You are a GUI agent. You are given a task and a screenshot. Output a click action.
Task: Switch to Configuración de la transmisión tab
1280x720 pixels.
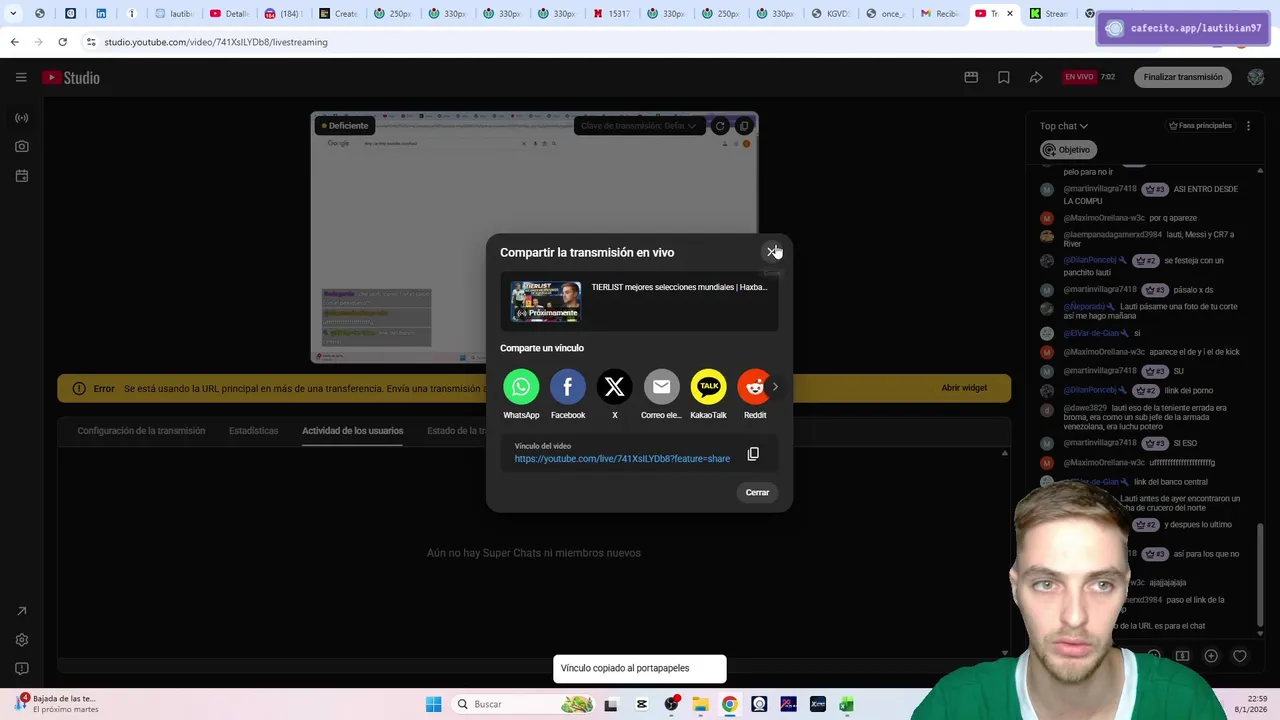coord(141,431)
